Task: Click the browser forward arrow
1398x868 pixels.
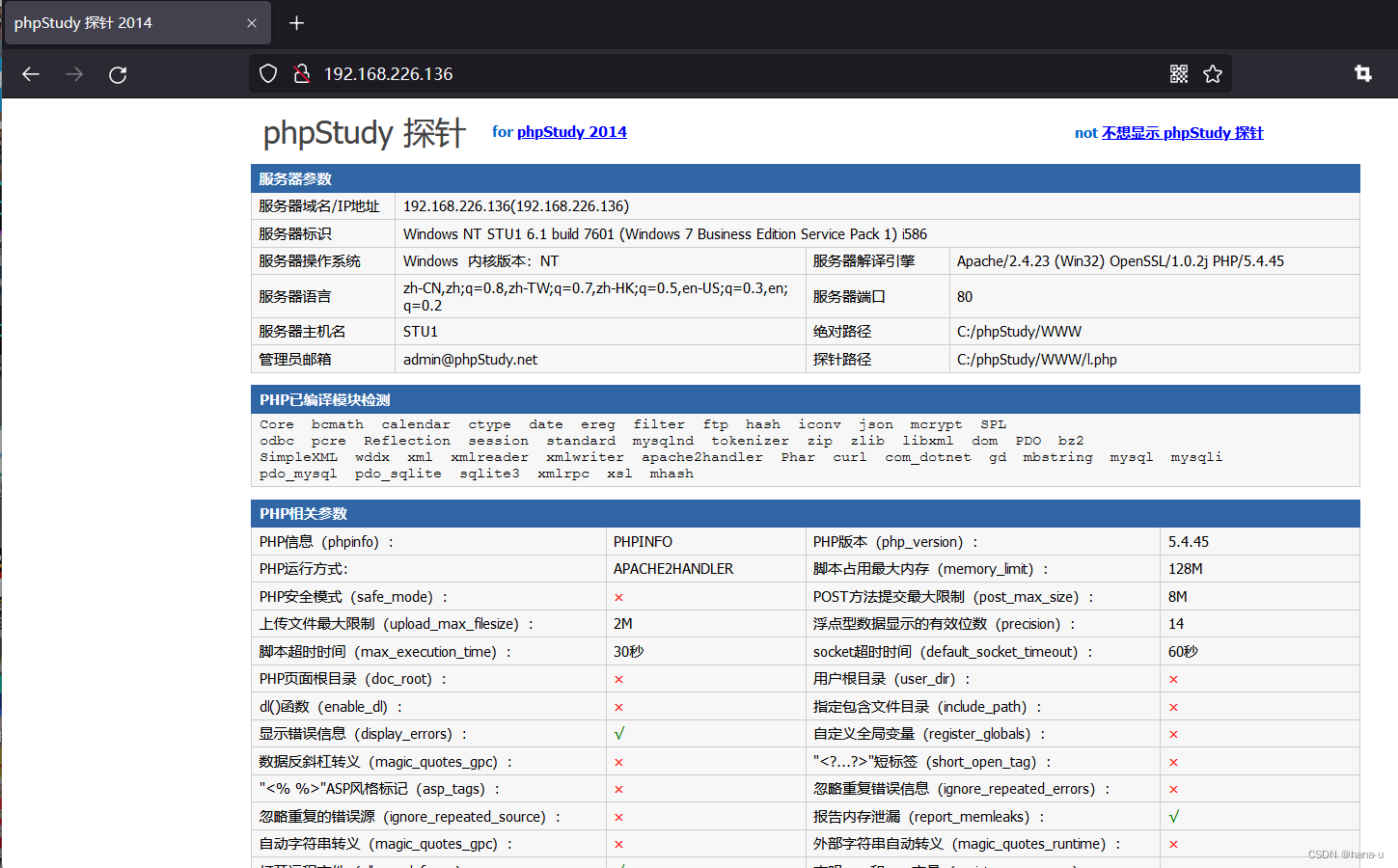Action: pos(74,74)
